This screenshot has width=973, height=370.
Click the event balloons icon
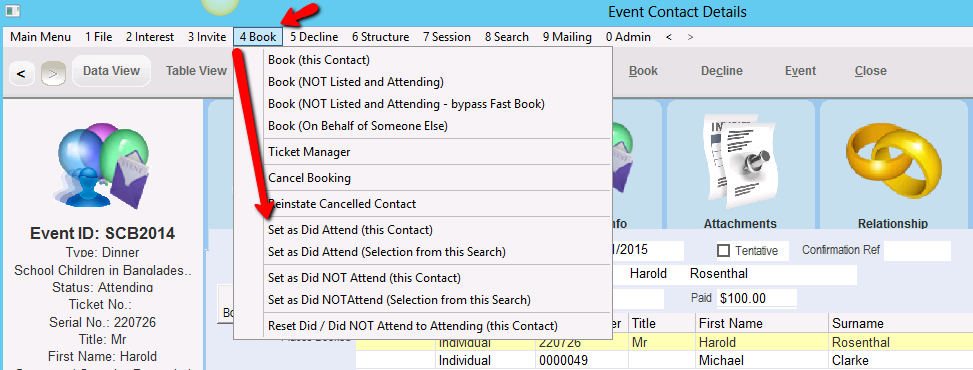click(x=103, y=165)
